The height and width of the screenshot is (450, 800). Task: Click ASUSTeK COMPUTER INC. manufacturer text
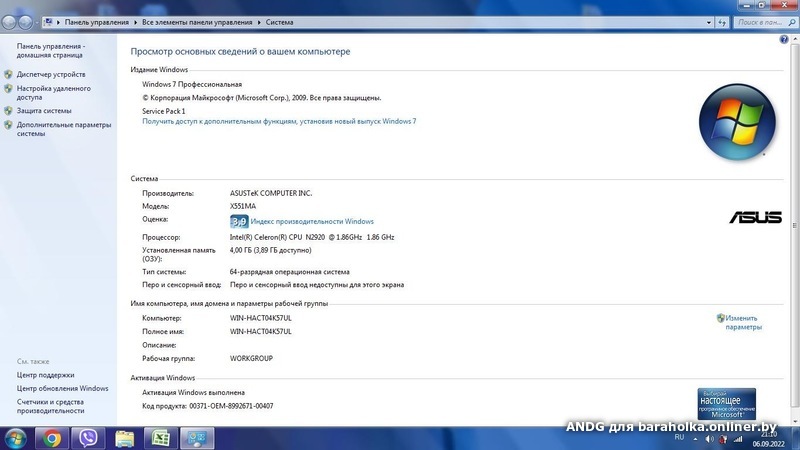271,193
